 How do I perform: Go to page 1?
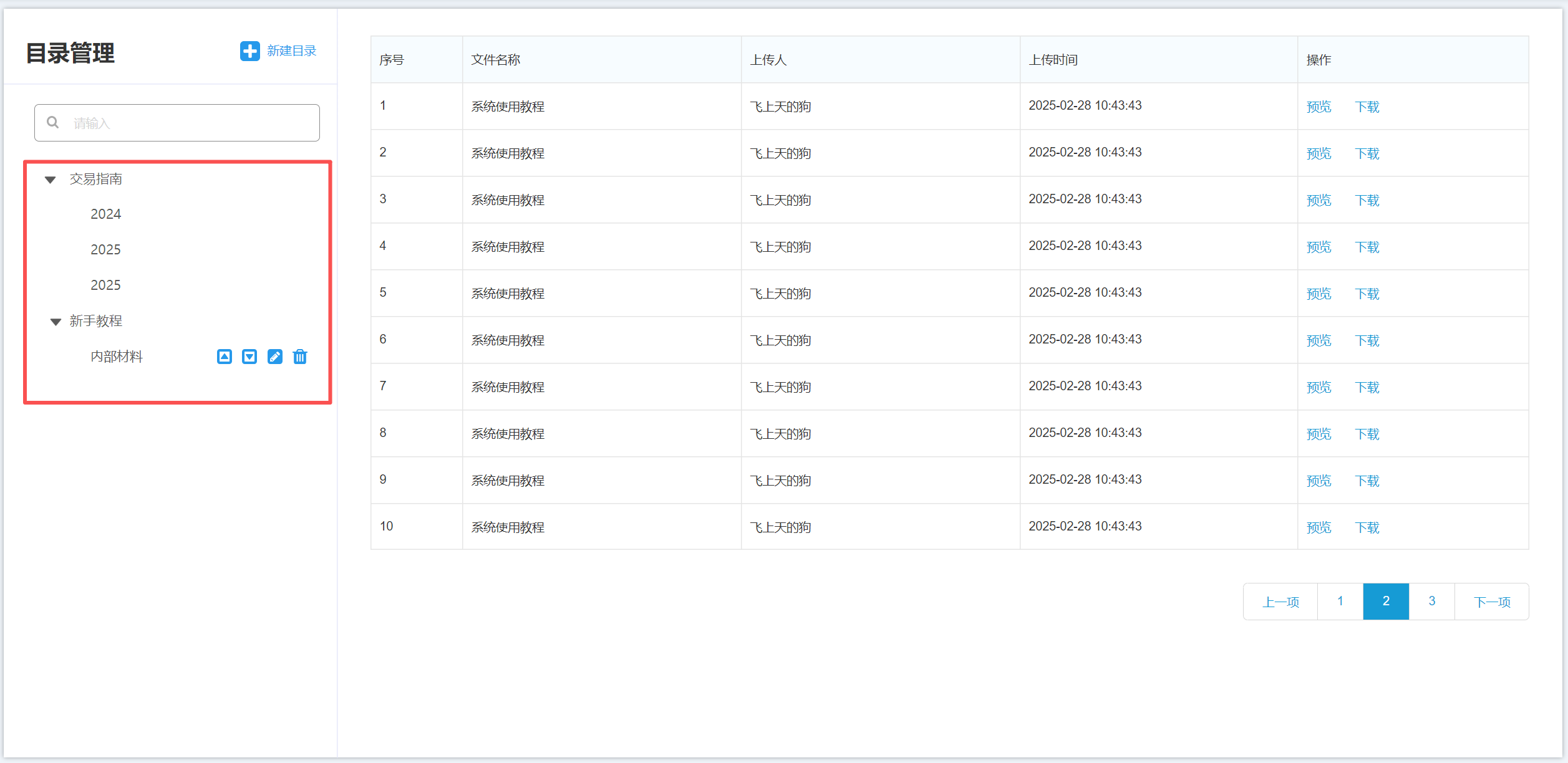coord(1340,602)
